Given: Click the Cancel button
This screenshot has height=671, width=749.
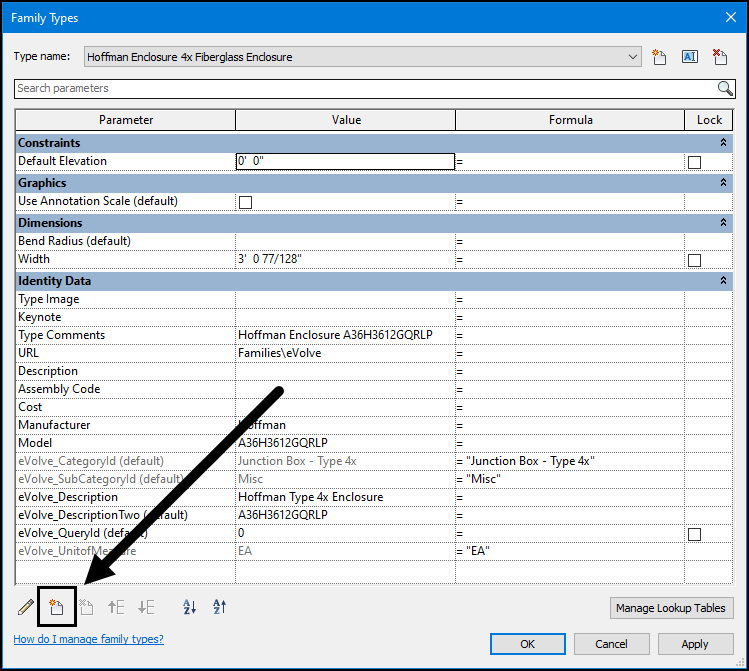Looking at the screenshot, I should pos(611,644).
